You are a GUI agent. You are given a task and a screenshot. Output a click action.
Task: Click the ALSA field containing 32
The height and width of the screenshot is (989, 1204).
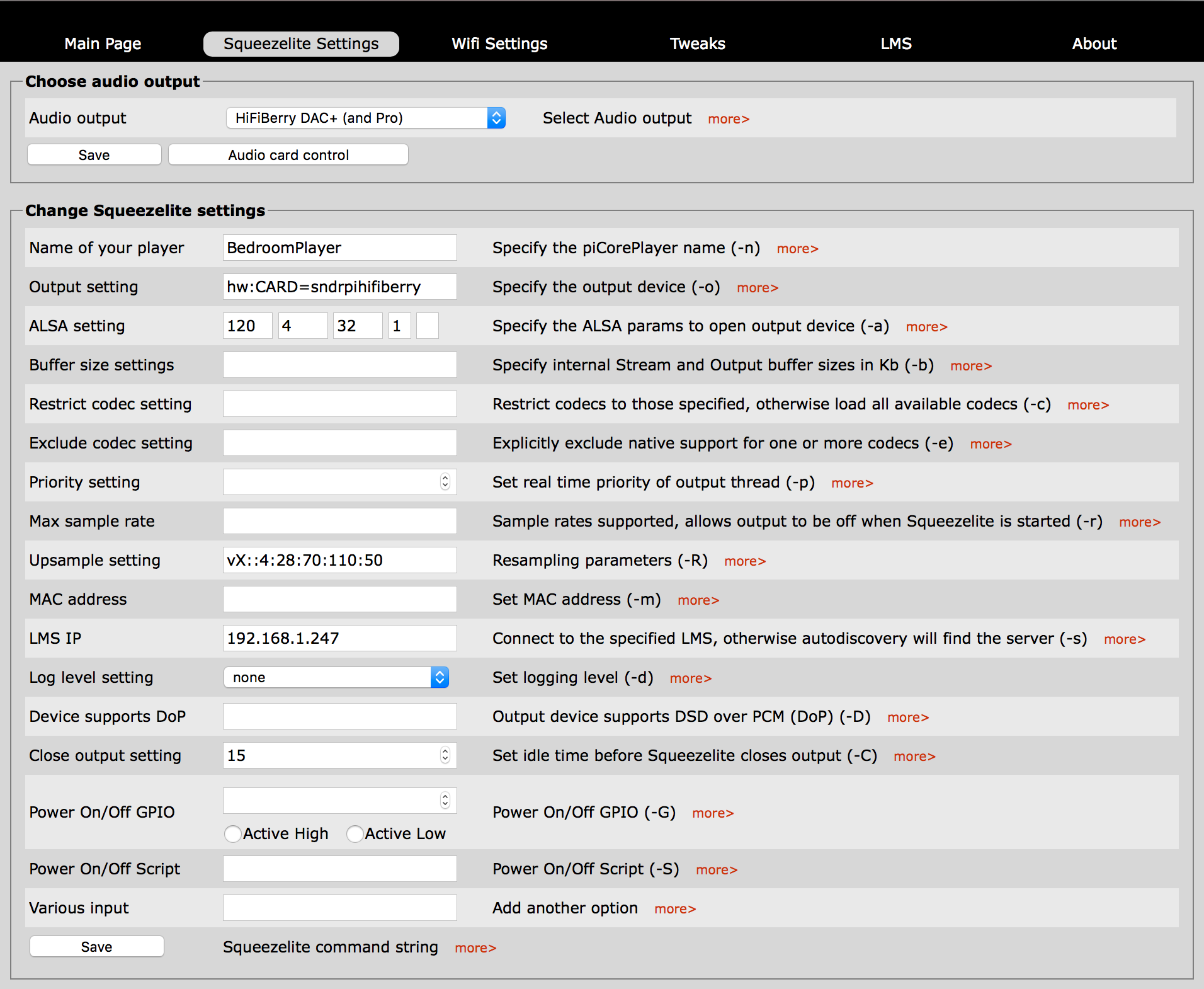(358, 326)
